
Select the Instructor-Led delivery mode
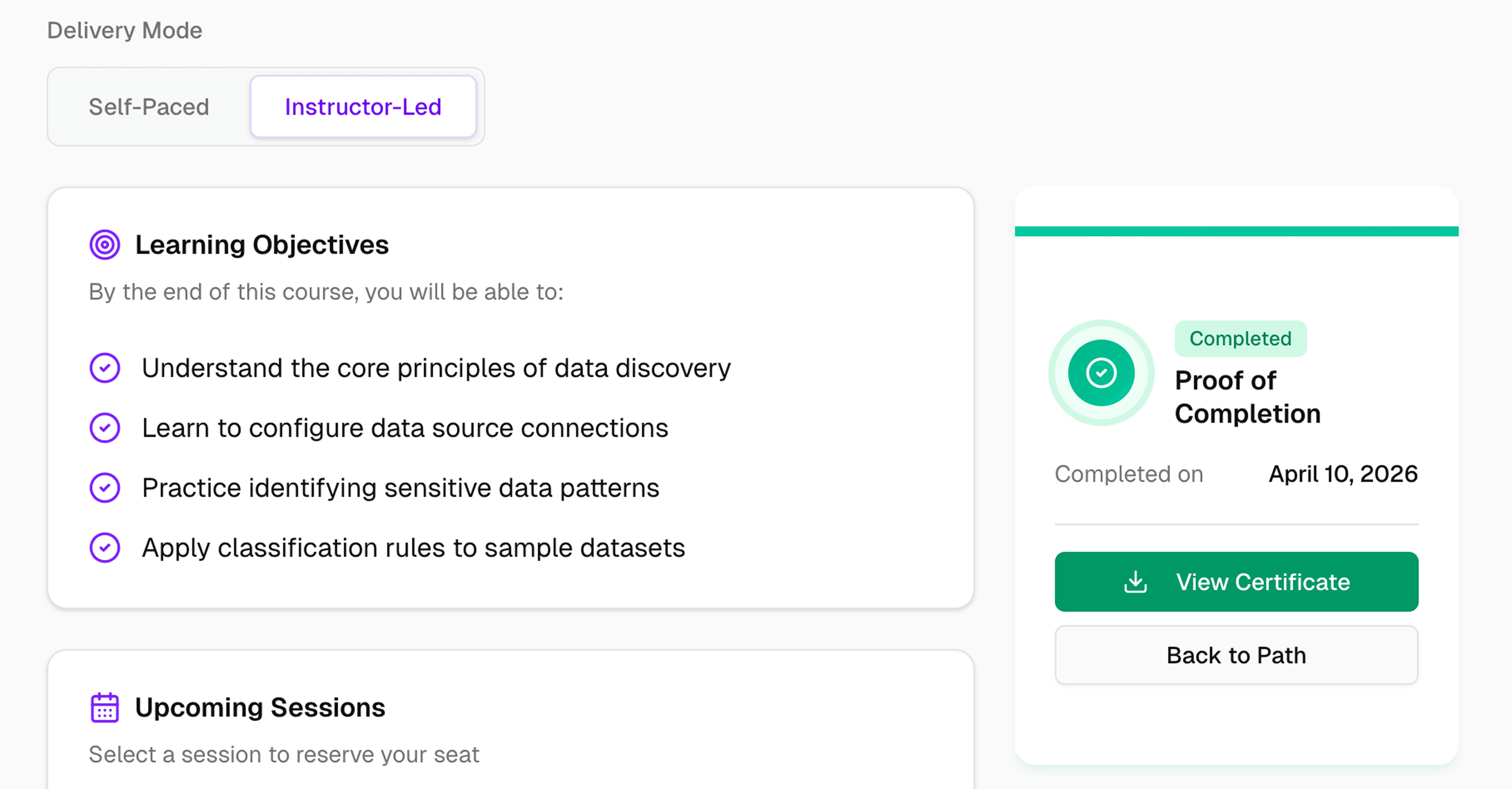click(x=363, y=107)
